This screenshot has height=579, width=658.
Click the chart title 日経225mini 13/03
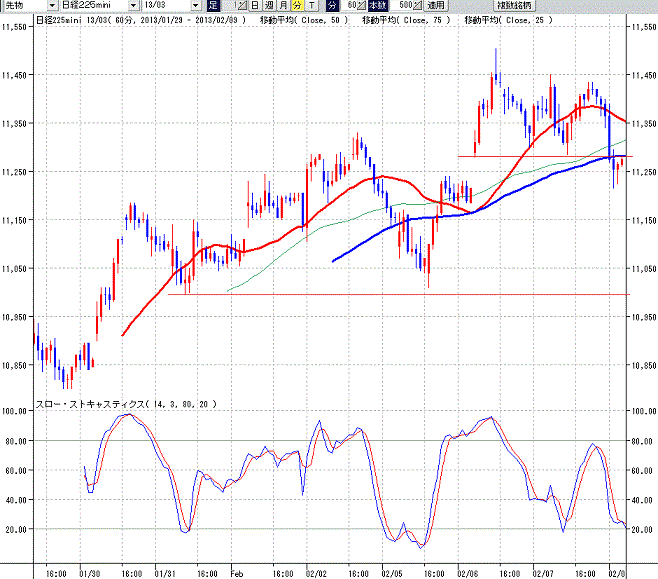pyautogui.click(x=71, y=20)
